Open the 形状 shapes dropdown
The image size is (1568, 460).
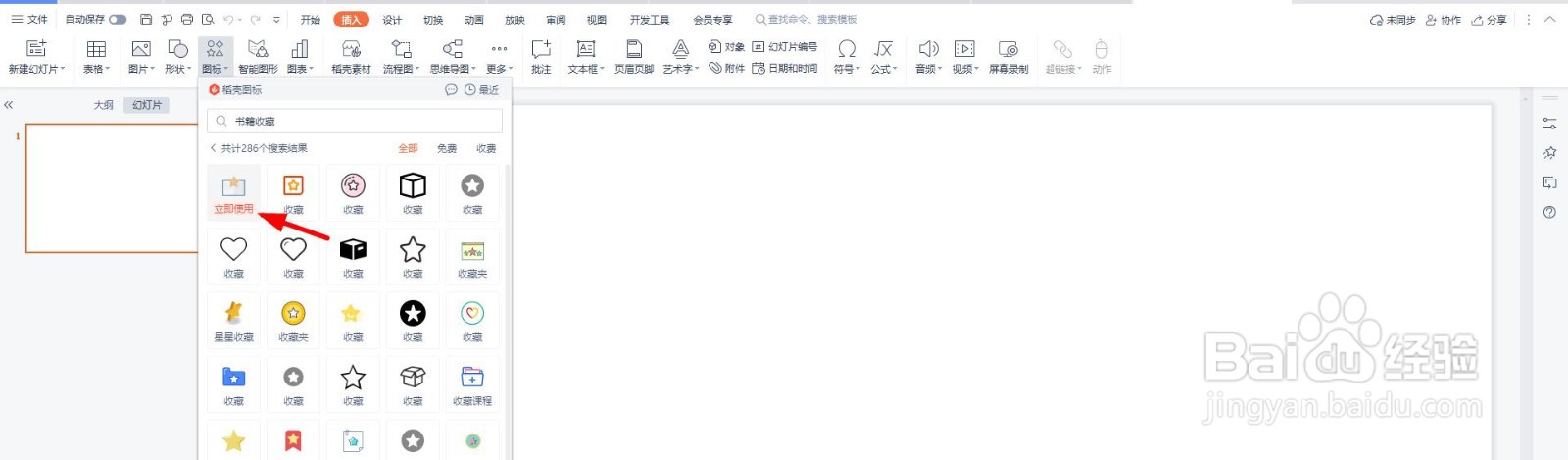click(x=177, y=69)
